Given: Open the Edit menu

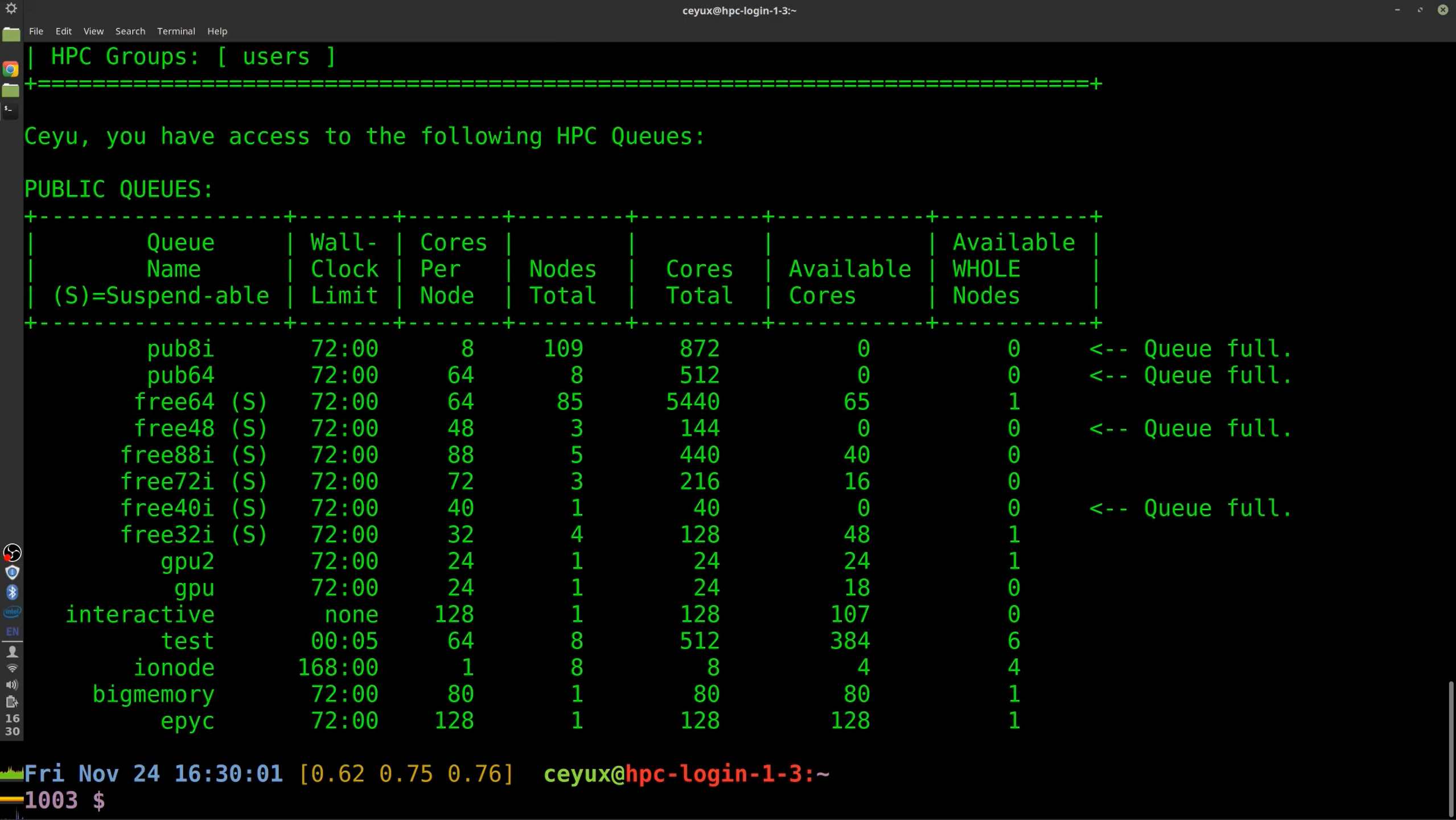Looking at the screenshot, I should point(63,31).
